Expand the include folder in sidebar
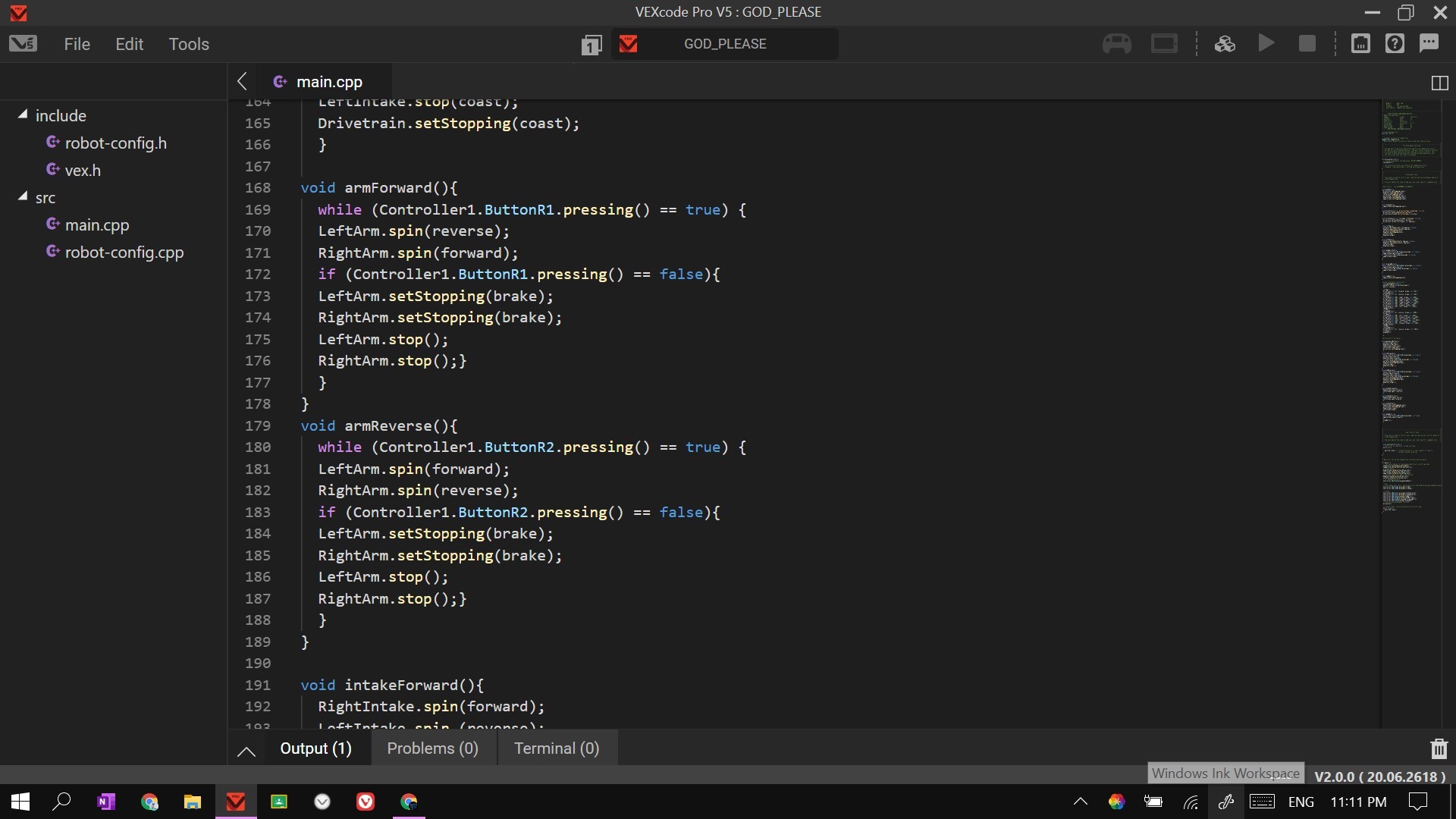Image resolution: width=1456 pixels, height=819 pixels. [22, 115]
